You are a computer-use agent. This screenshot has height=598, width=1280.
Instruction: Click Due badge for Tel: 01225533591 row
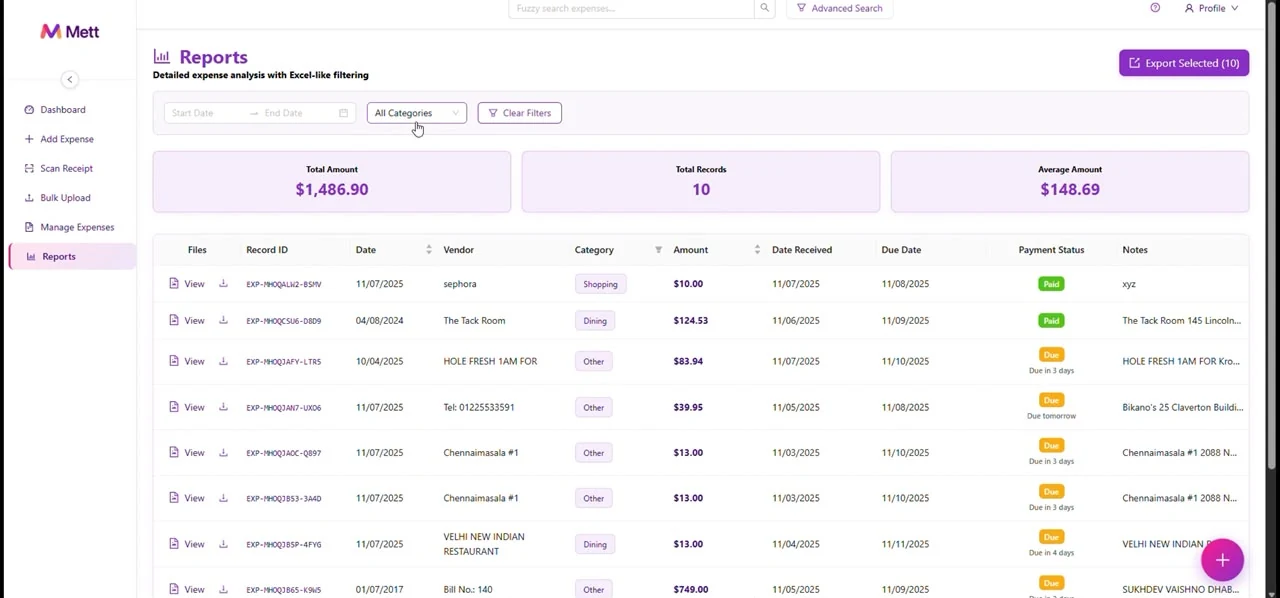point(1051,400)
